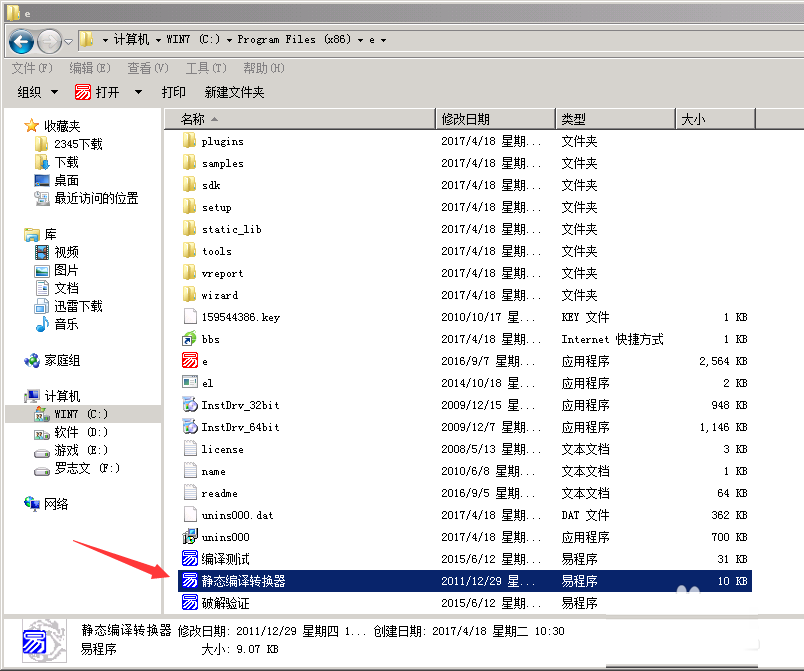The image size is (804, 671).
Task: Expand the e folder breadcrumb arrow
Action: point(384,40)
